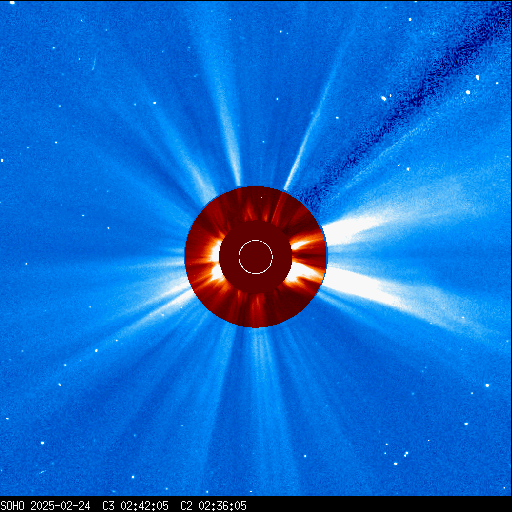Select the red-orange C2 coronagraph ring bottom
The width and height of the screenshot is (512, 512).
point(256,310)
